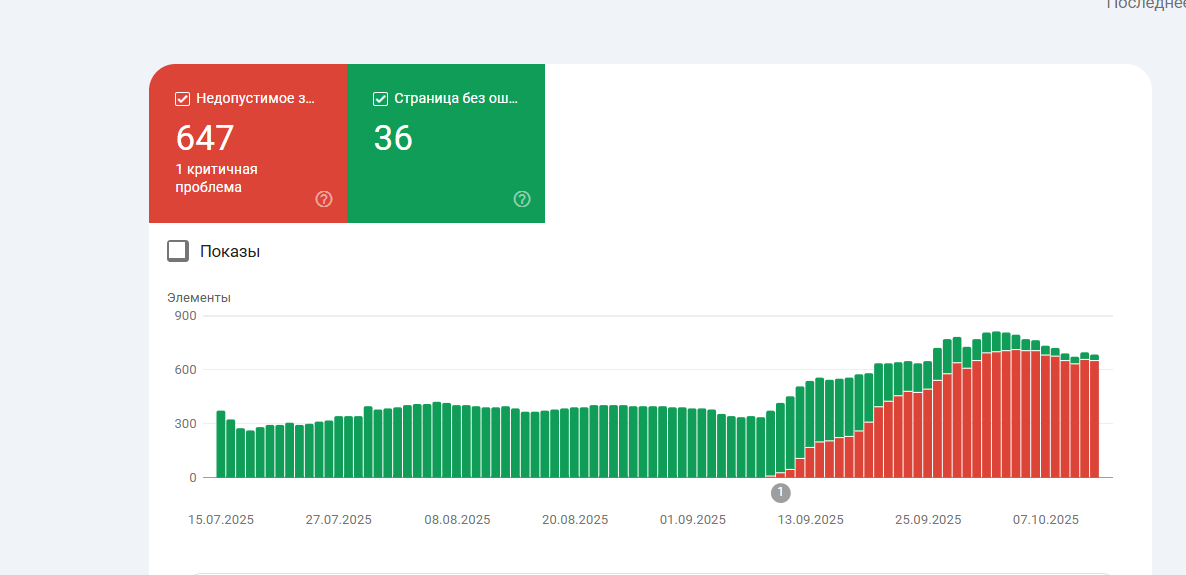Click the 08.08.2025 date axis label
Viewport: 1186px width, 575px height.
(x=457, y=519)
